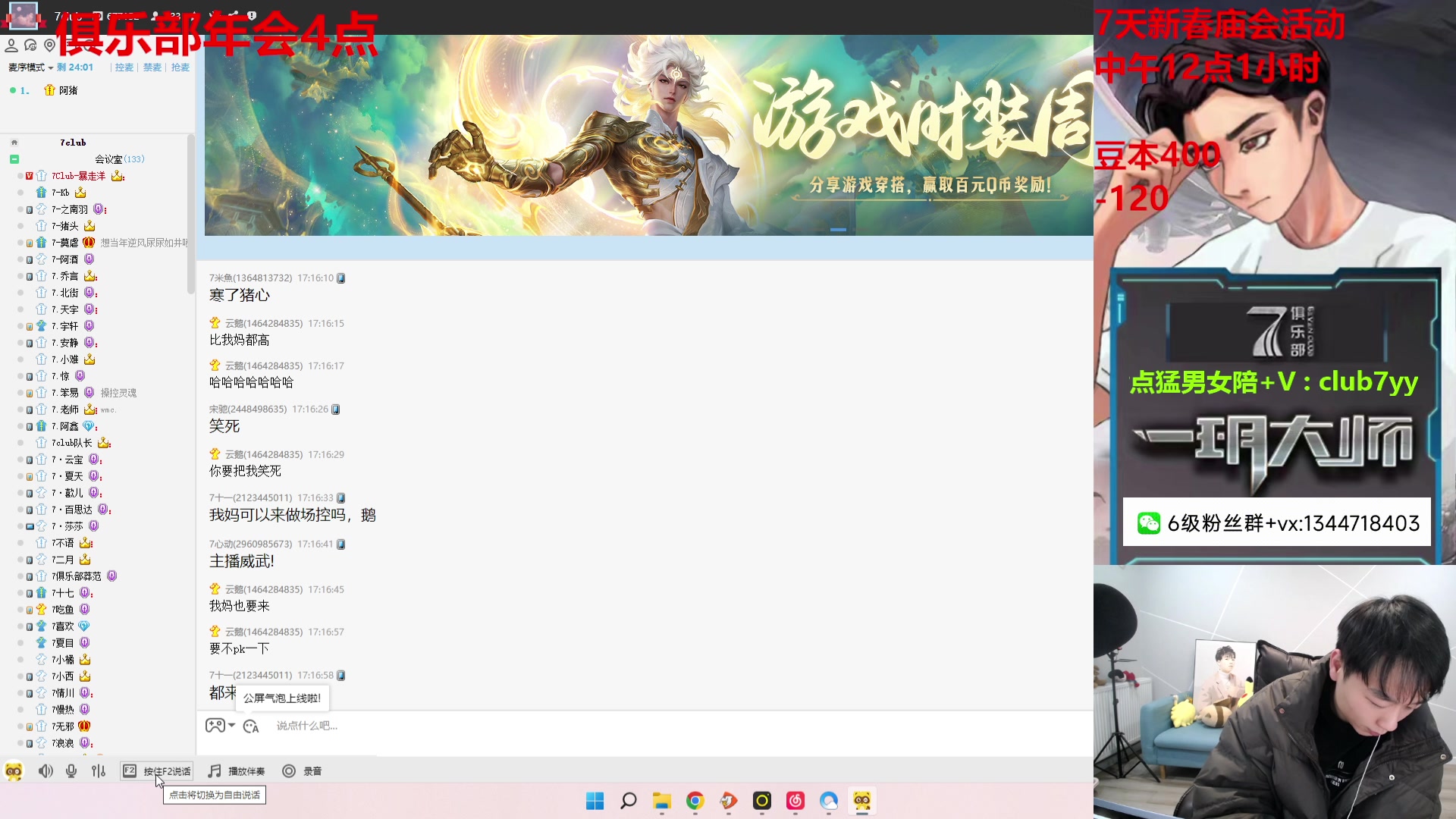The image size is (1456, 819).
Task: Select user 7-莫虐 in member list
Action: (65, 243)
